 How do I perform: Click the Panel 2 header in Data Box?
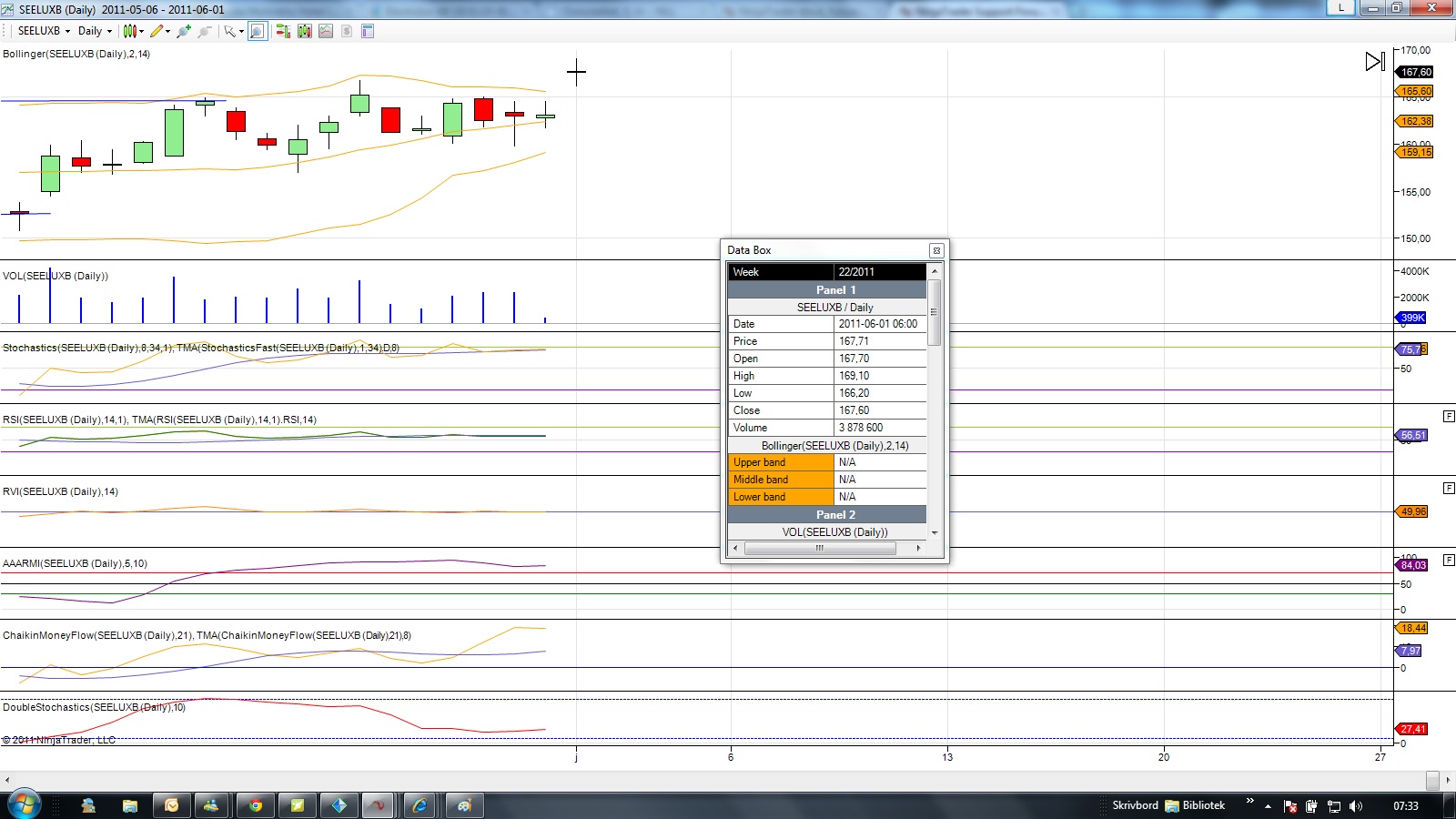point(827,515)
